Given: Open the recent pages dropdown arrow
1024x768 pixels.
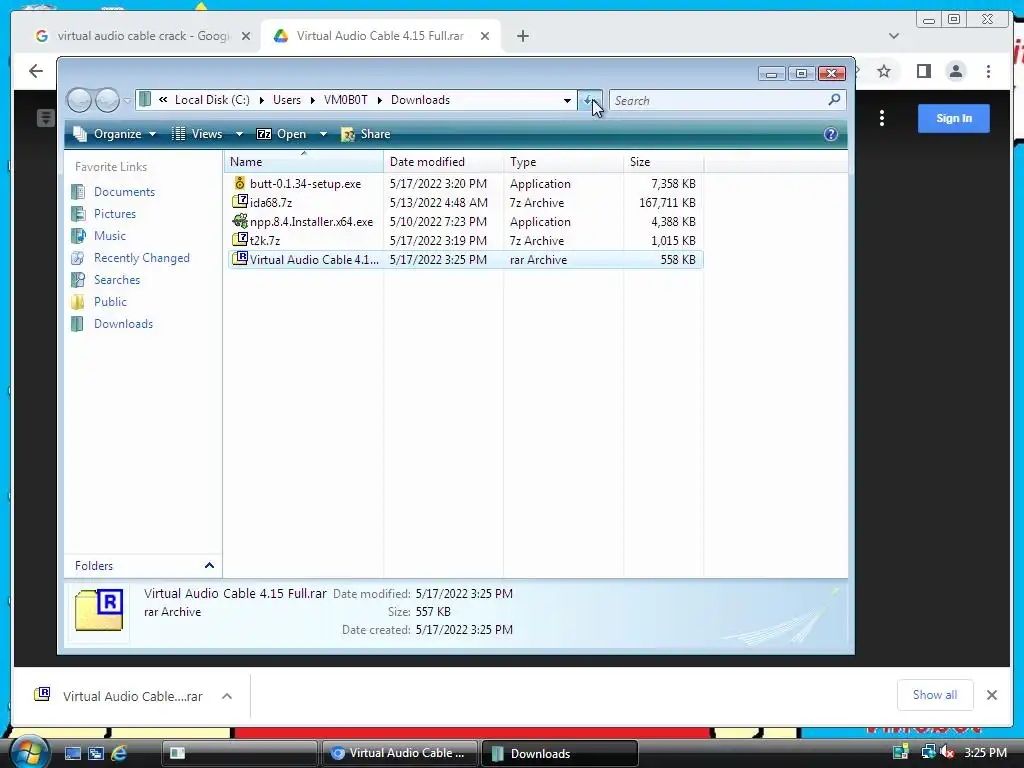Looking at the screenshot, I should click(127, 101).
